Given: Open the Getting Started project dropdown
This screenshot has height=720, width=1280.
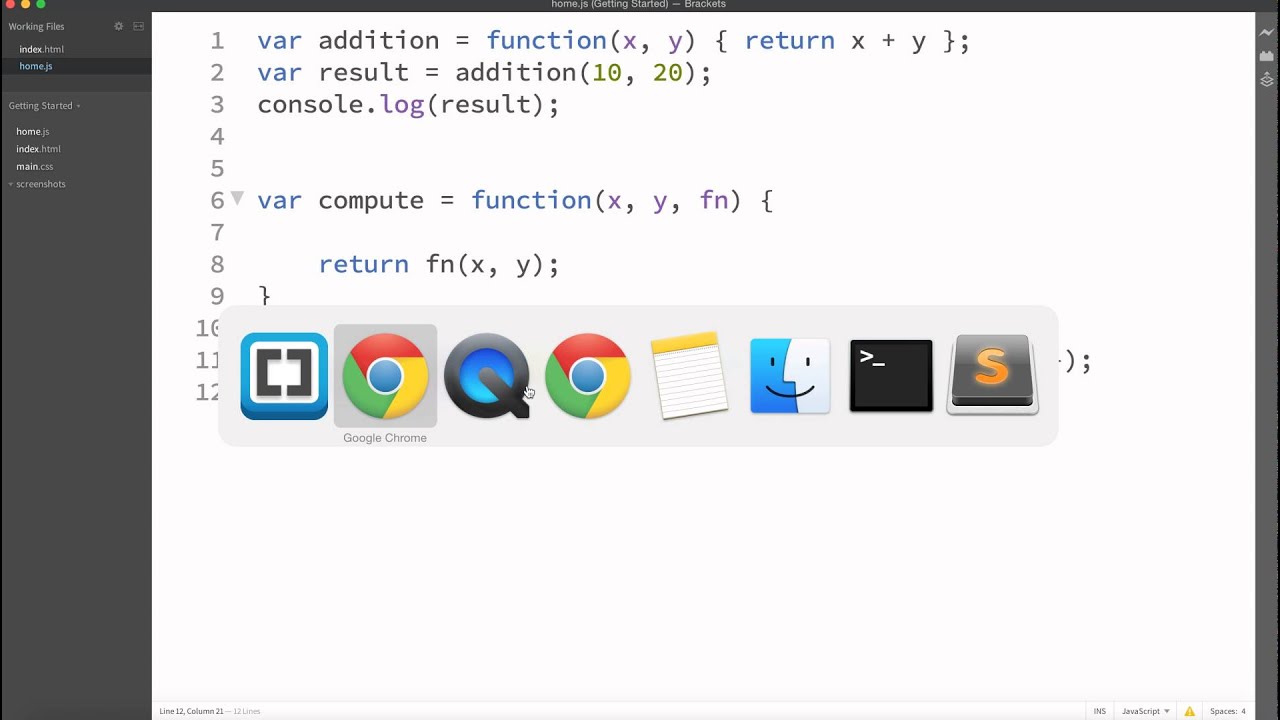Looking at the screenshot, I should (x=44, y=106).
